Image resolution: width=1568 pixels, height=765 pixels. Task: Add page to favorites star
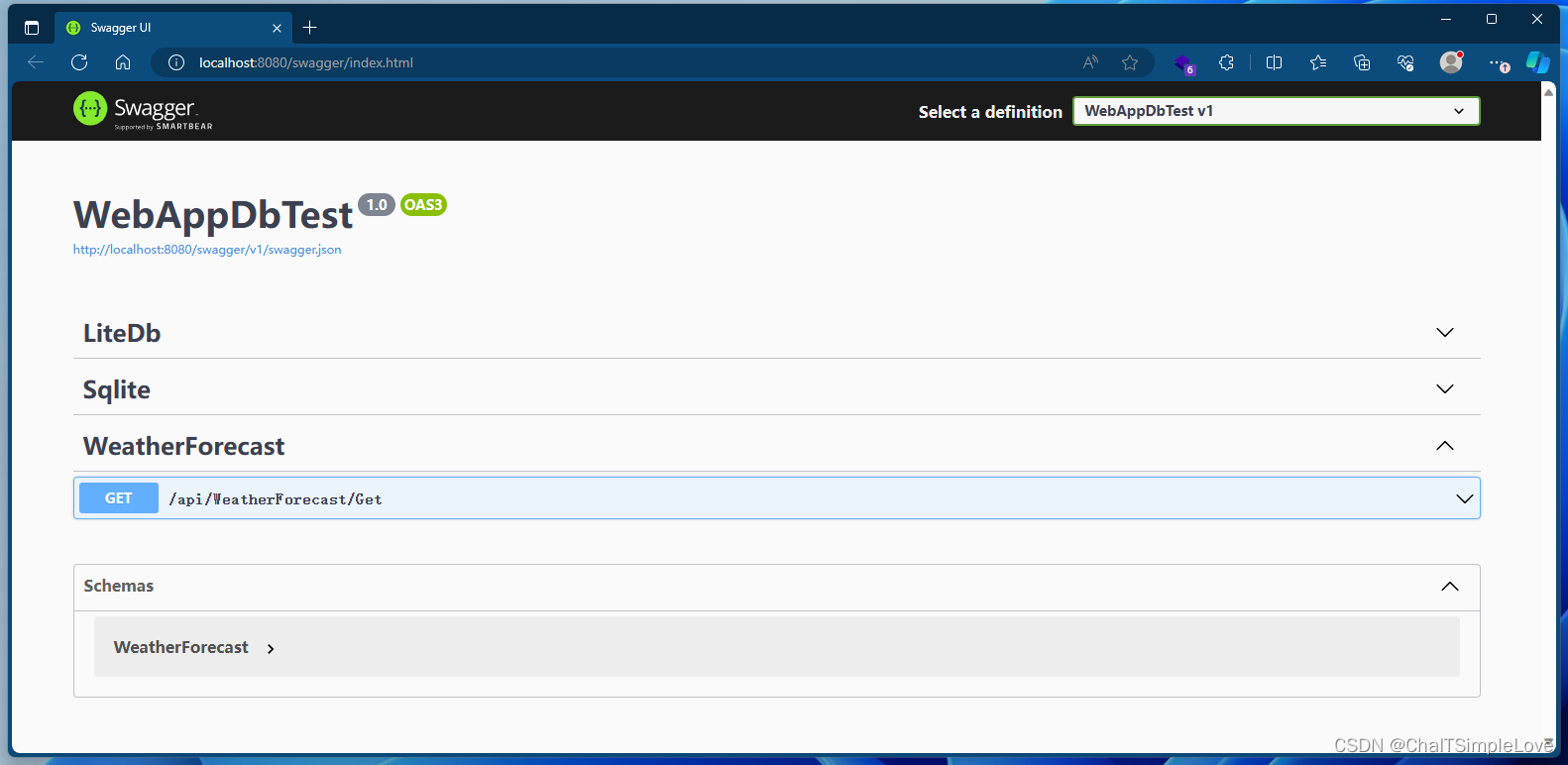(1130, 62)
